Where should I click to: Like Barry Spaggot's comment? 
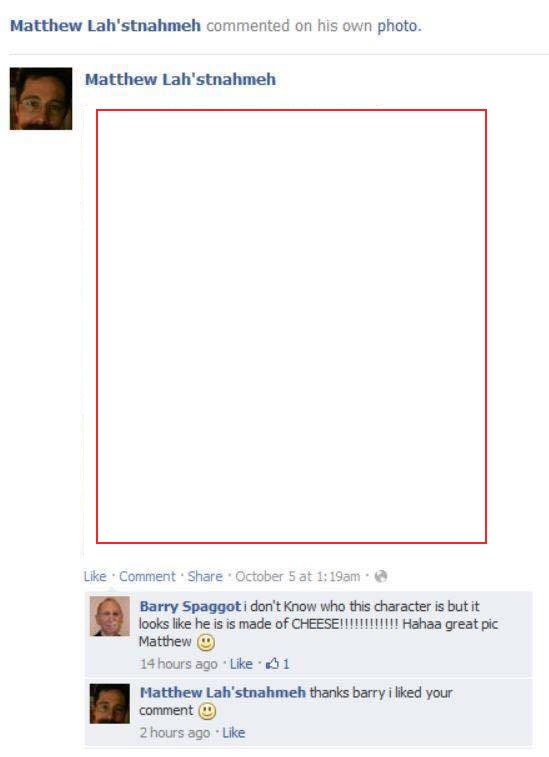[x=241, y=664]
